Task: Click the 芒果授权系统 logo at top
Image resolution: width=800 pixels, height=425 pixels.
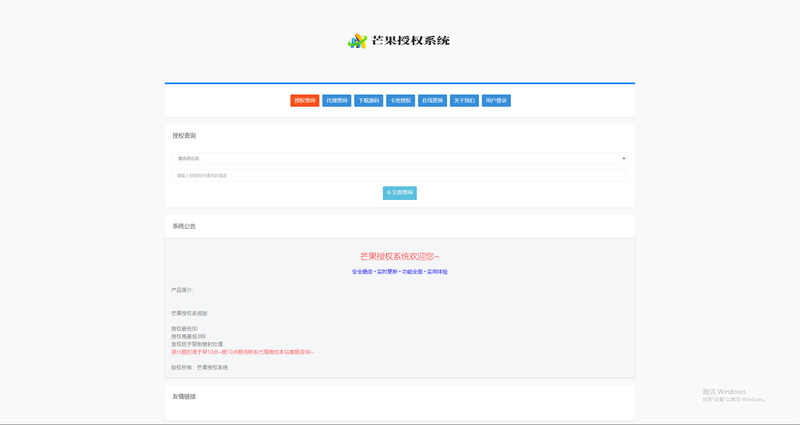Action: pos(398,41)
